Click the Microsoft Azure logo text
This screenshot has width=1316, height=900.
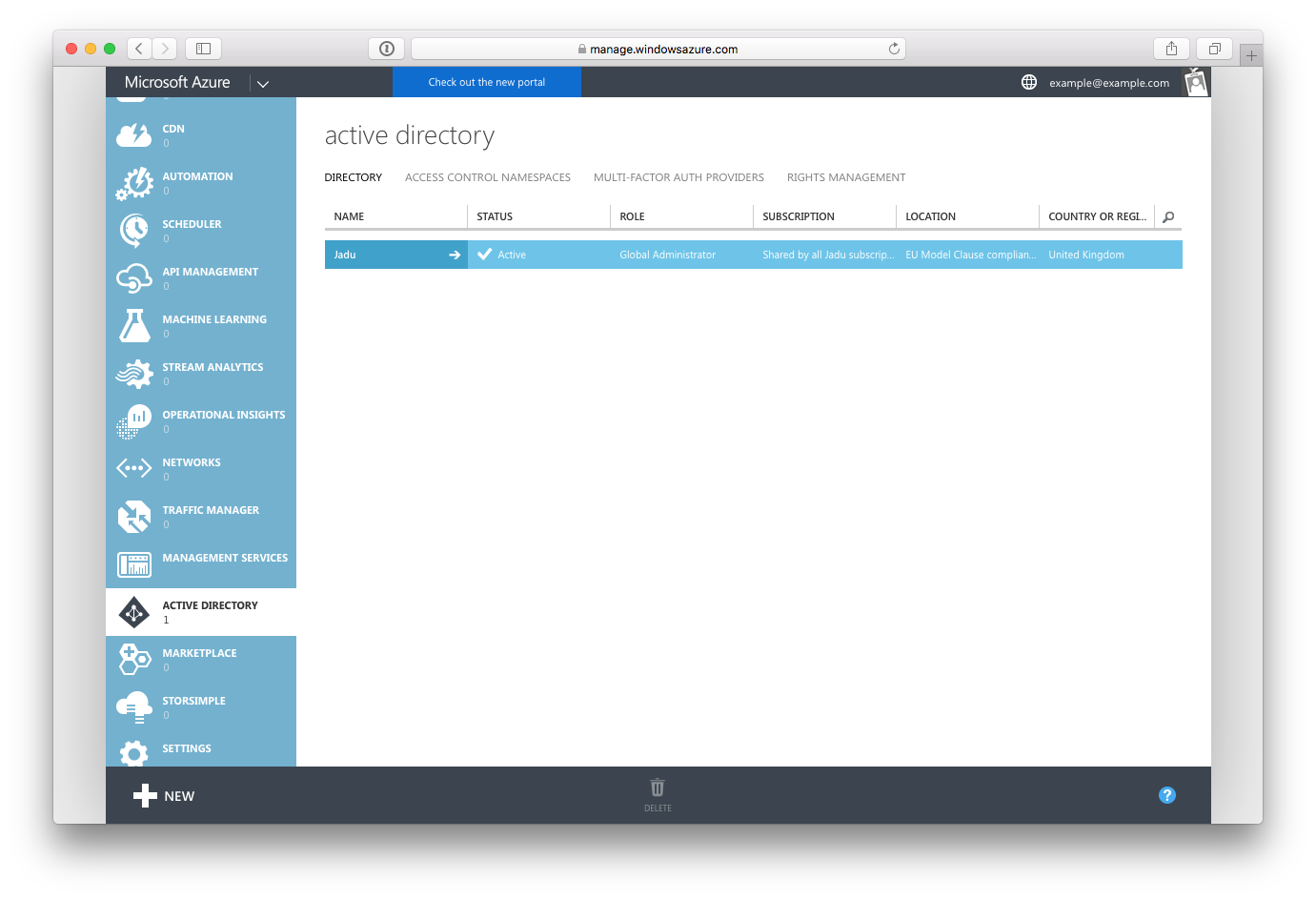(x=177, y=82)
